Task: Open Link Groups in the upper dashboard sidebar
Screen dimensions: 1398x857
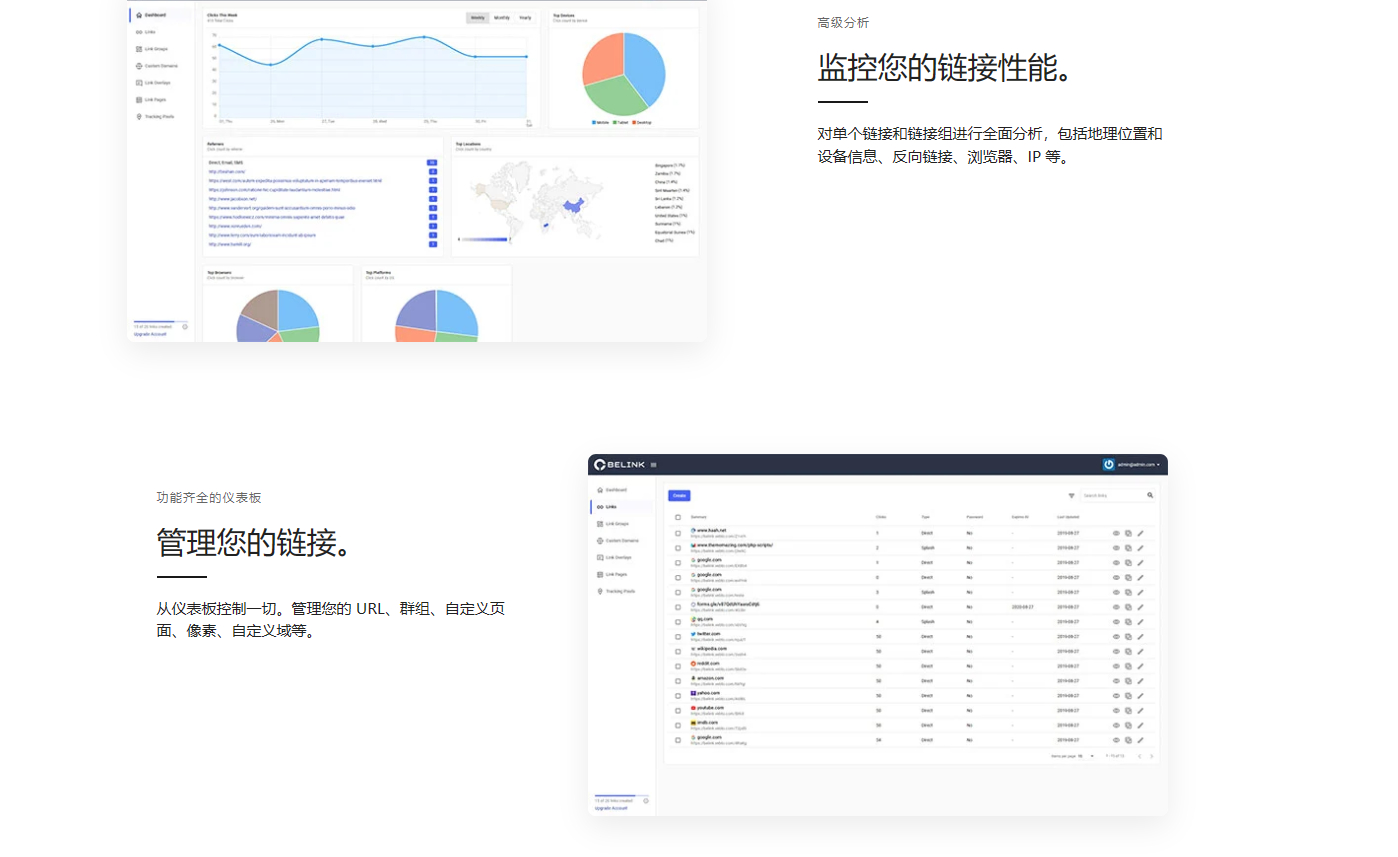Action: coord(155,48)
